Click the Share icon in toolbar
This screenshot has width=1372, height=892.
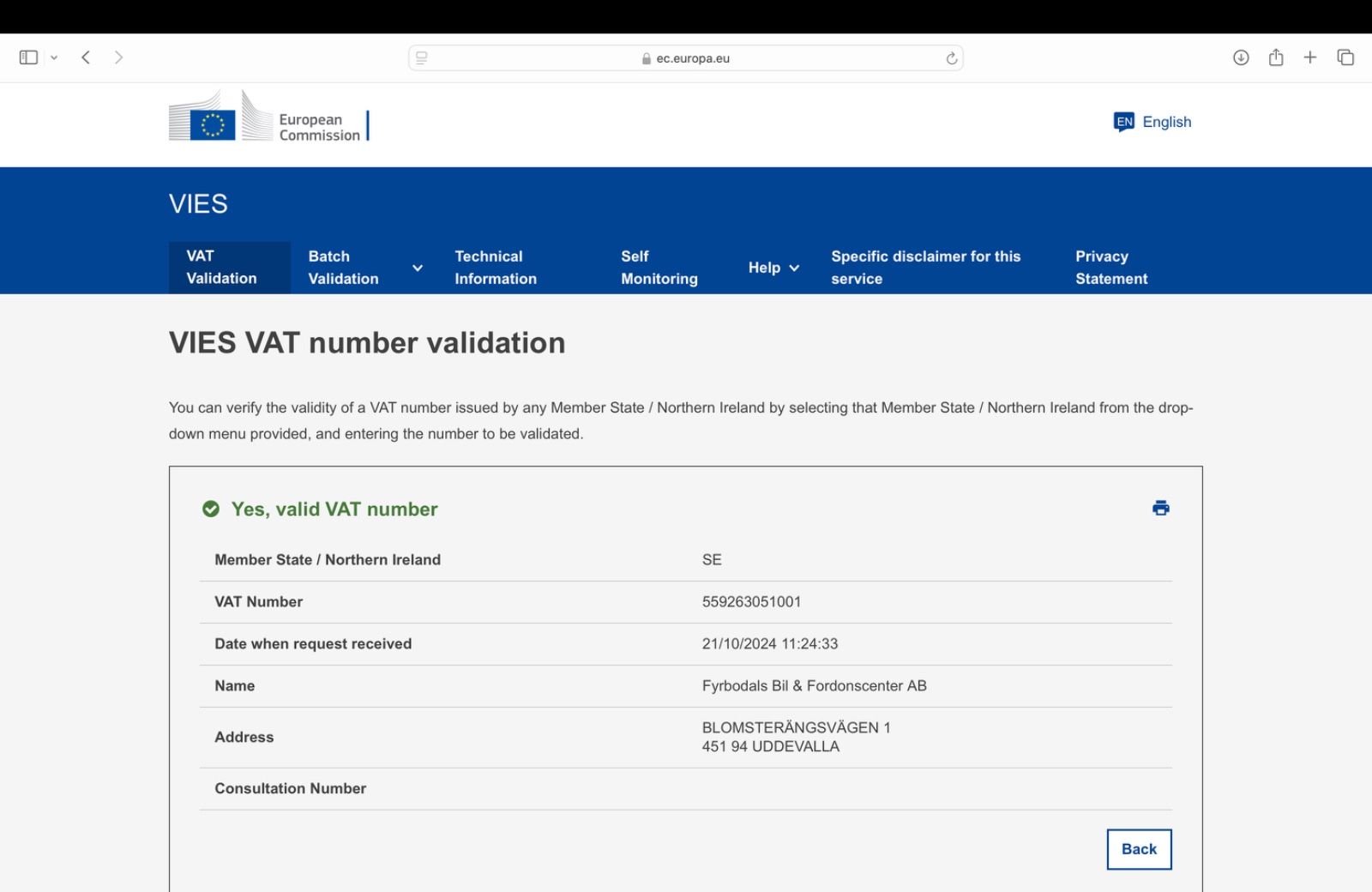tap(1276, 57)
